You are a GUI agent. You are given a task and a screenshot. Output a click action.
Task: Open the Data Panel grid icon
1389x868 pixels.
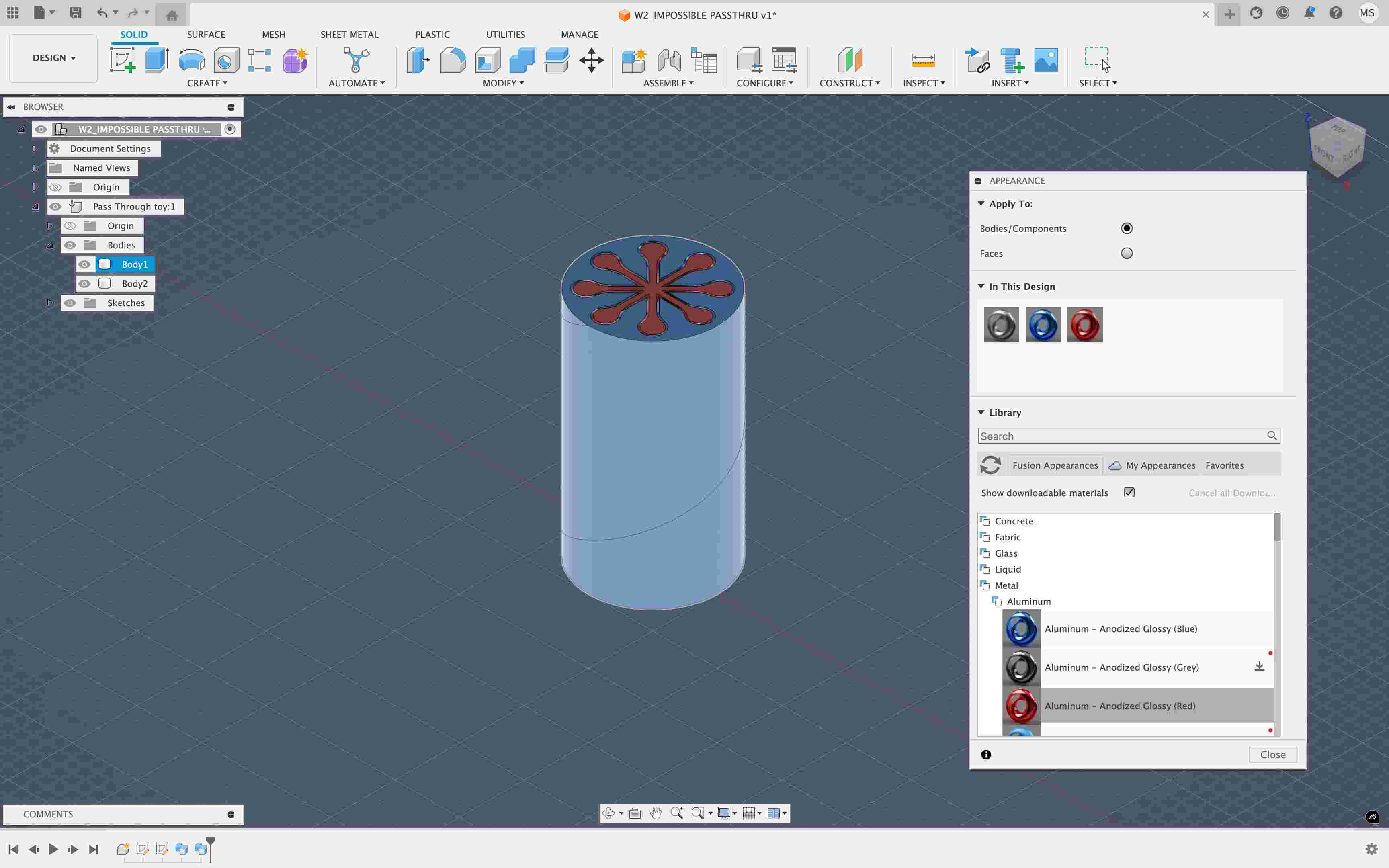click(12, 12)
